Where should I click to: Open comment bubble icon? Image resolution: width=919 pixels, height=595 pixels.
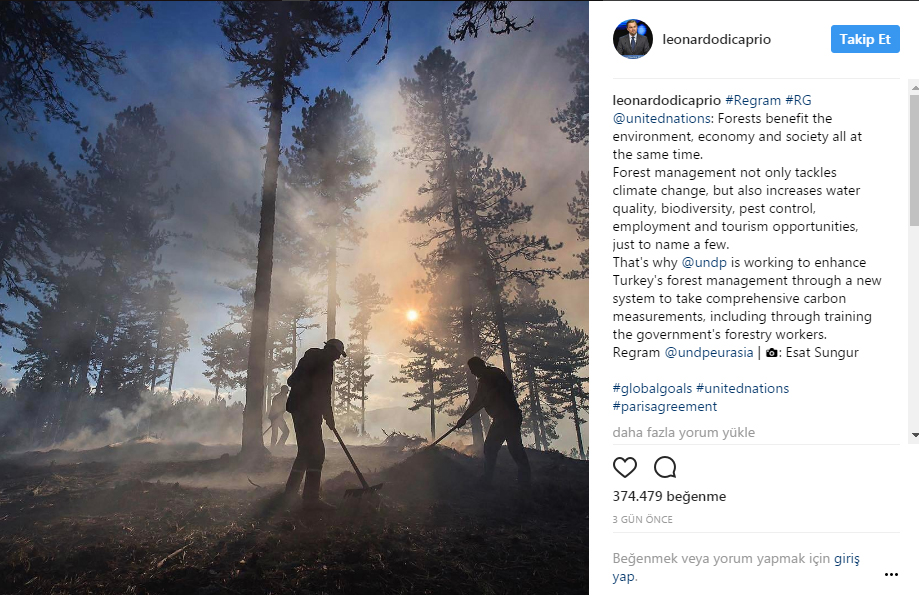pyautogui.click(x=665, y=467)
